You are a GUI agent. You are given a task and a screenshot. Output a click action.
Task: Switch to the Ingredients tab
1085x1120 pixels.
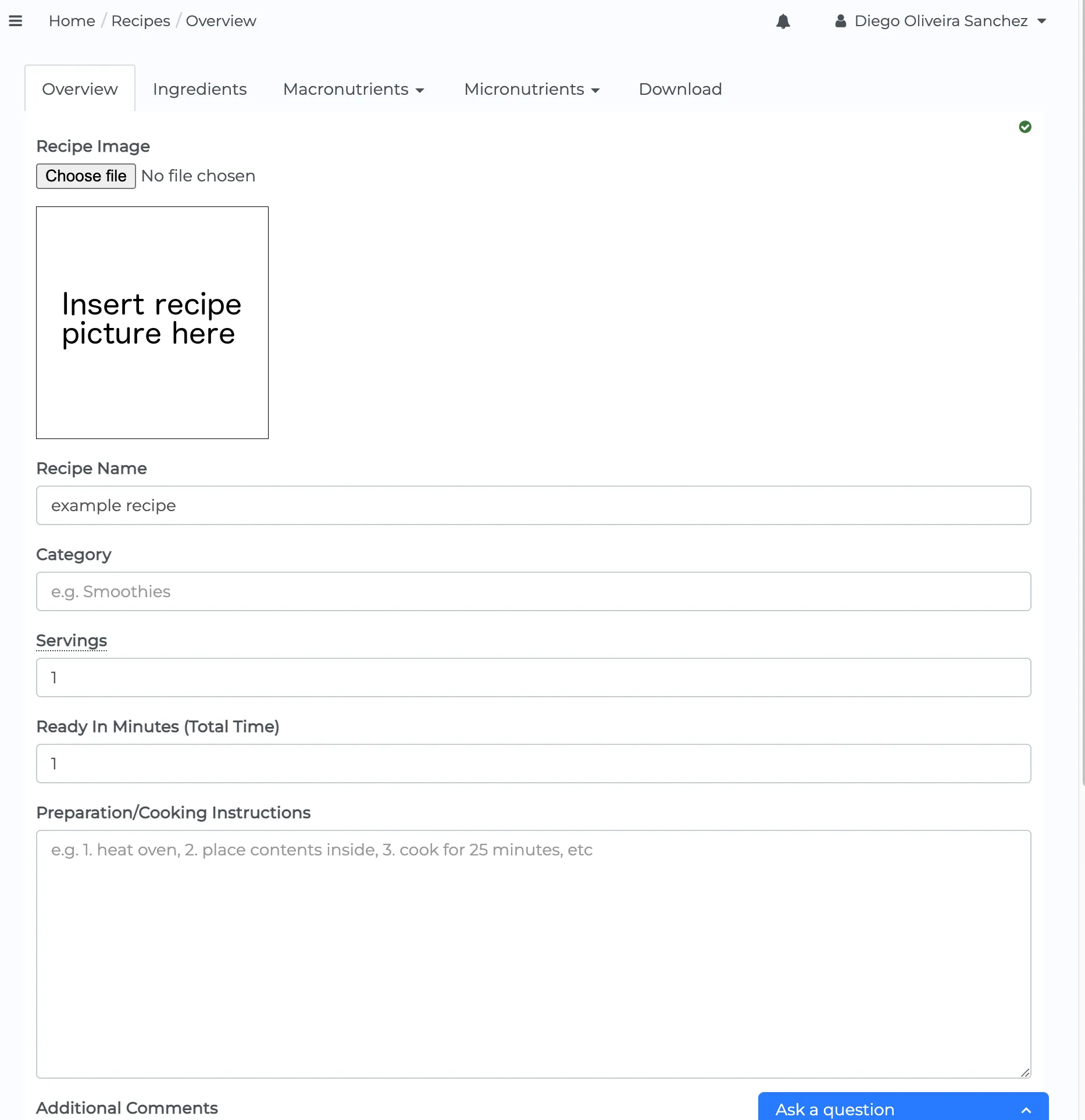(x=199, y=89)
